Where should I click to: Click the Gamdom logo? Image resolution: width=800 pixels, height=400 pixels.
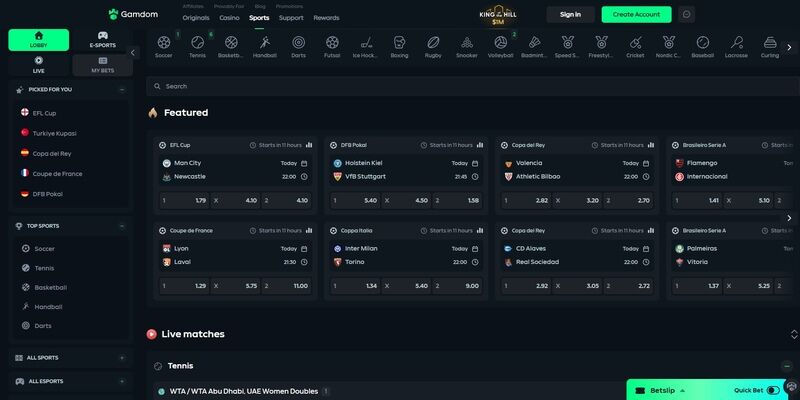point(133,14)
